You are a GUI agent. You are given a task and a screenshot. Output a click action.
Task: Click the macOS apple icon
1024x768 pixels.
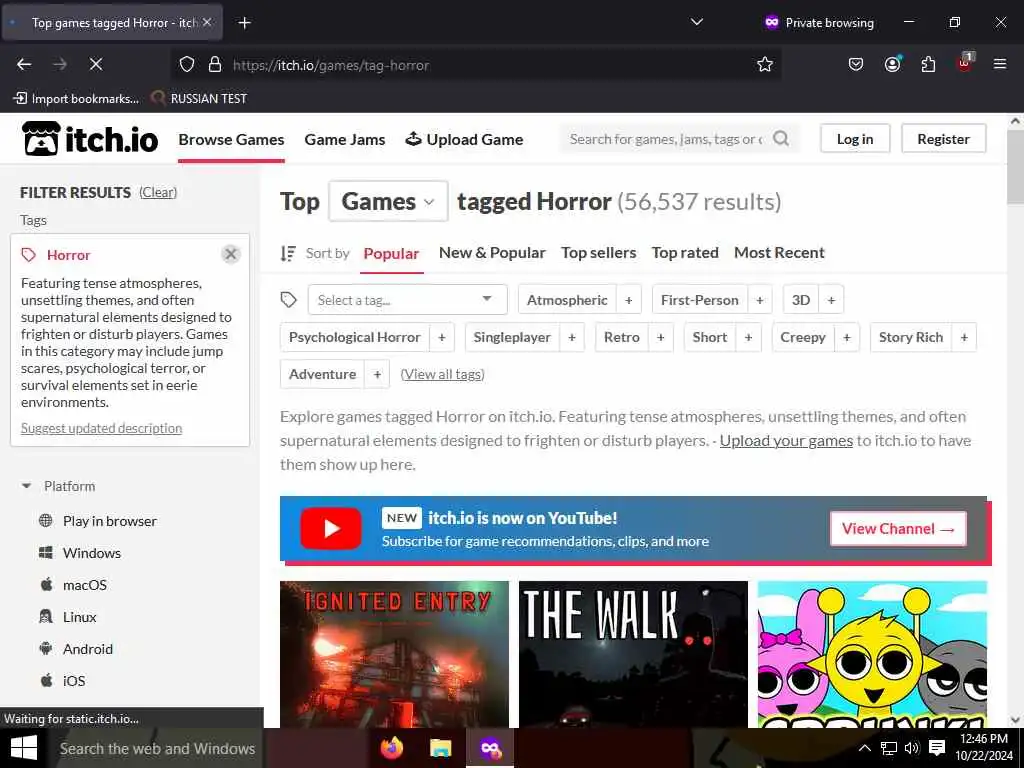(46, 584)
